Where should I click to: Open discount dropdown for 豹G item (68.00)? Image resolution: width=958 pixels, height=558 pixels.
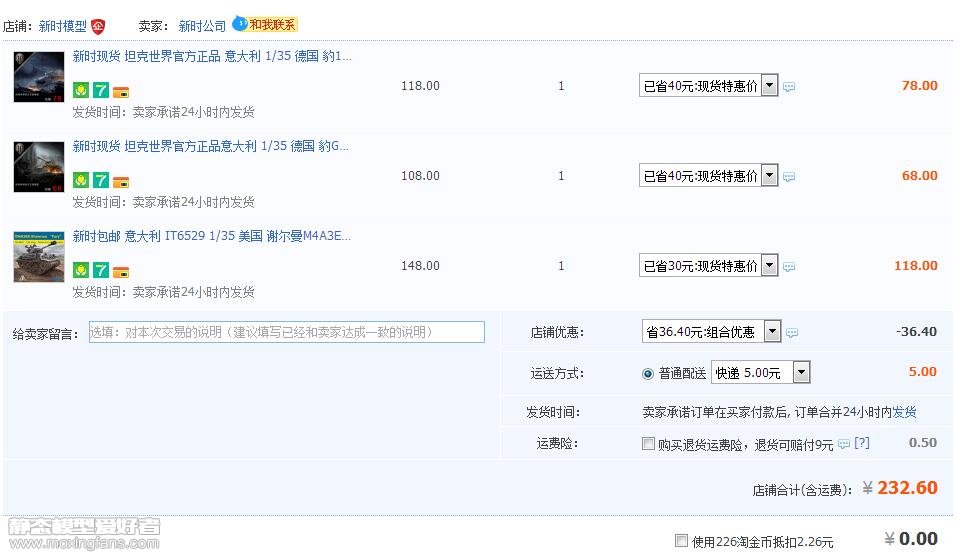(x=708, y=175)
